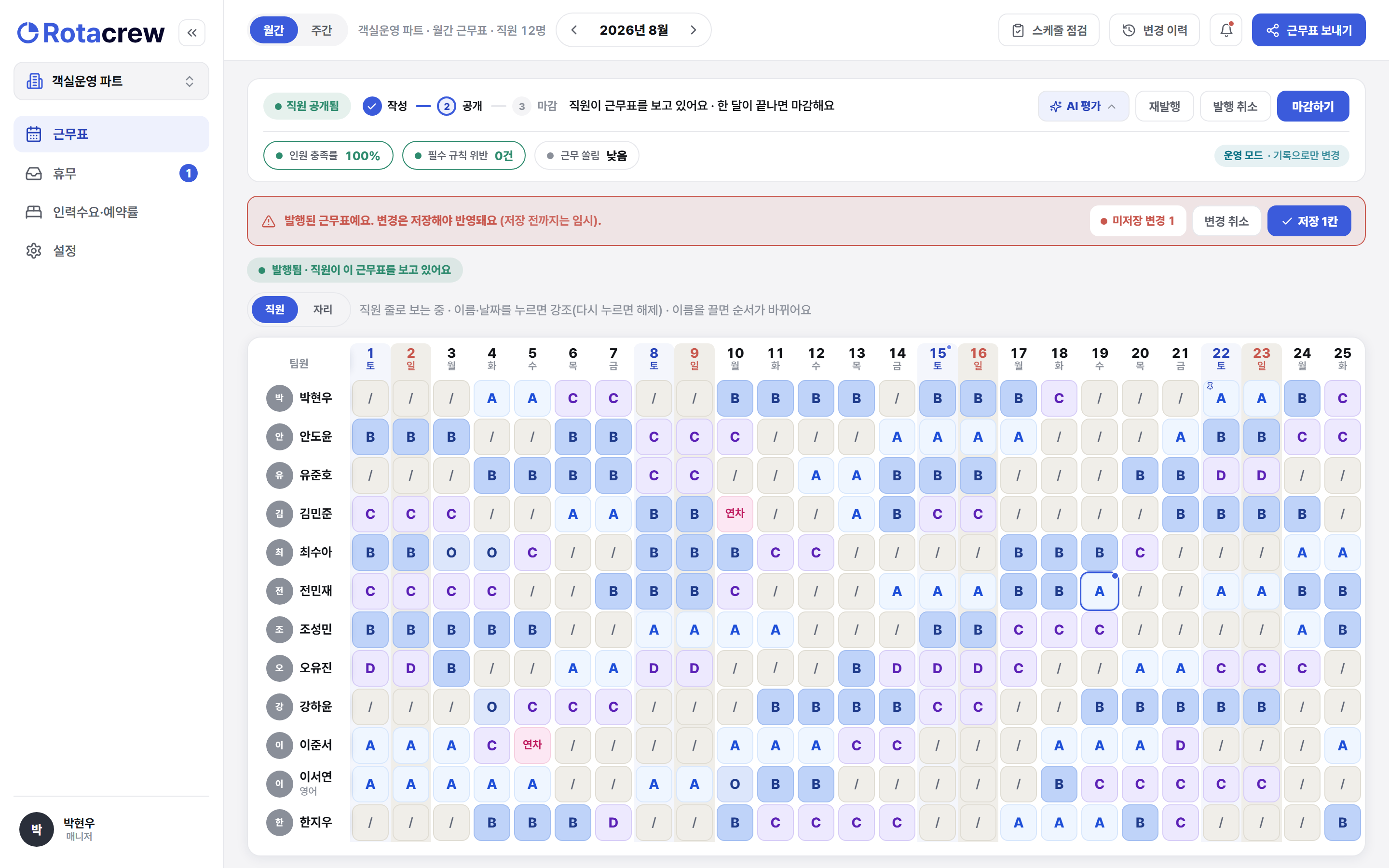This screenshot has height=868, width=1389.
Task: Click 전민재's avatar circle
Action: click(x=280, y=591)
